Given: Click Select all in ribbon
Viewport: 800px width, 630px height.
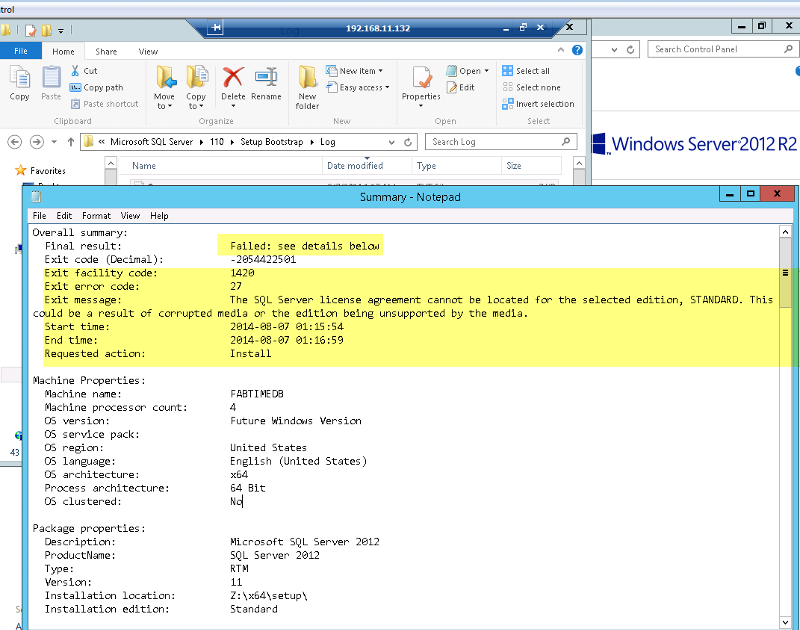Looking at the screenshot, I should [526, 71].
